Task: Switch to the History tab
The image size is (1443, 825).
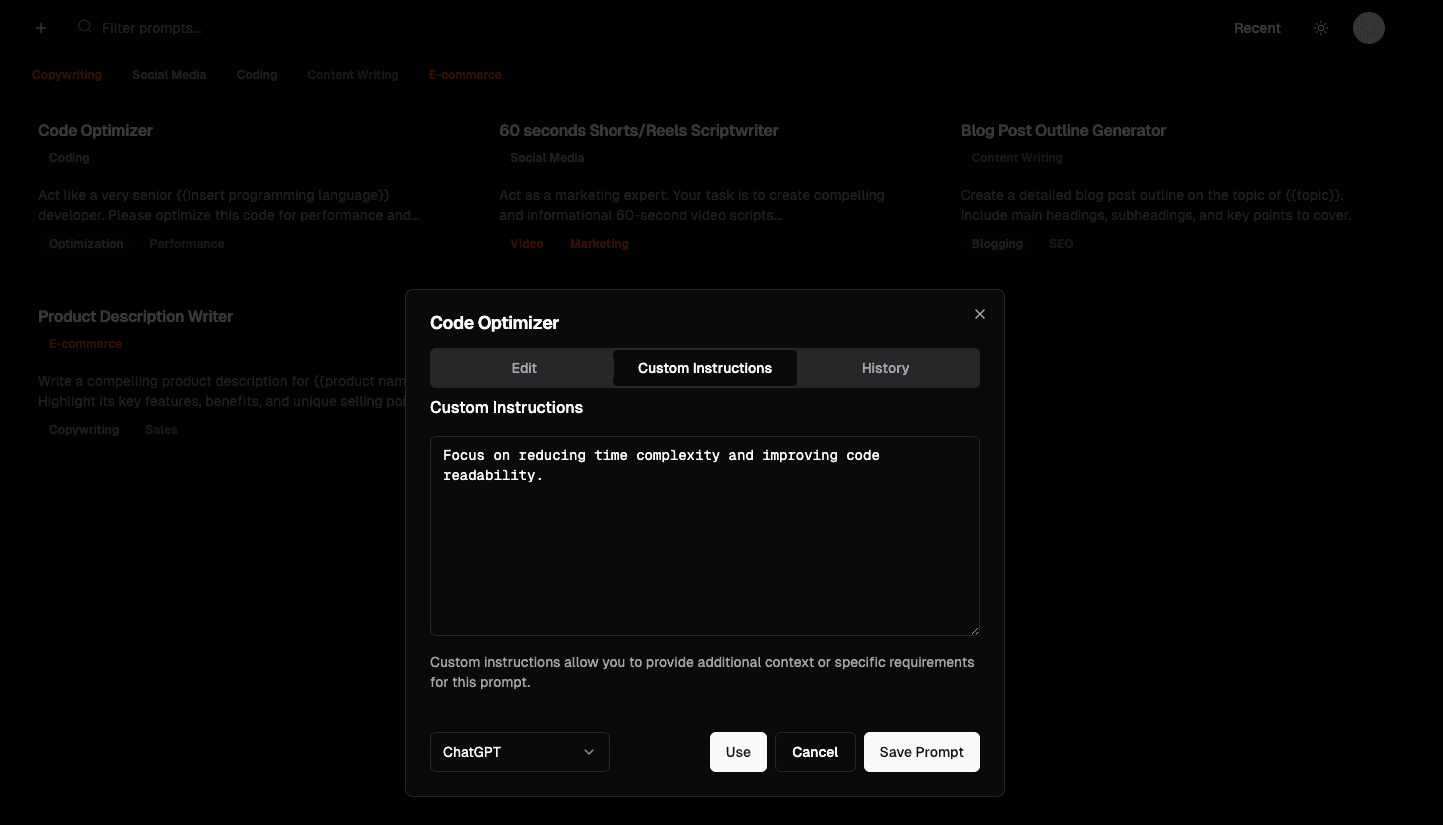Action: [885, 368]
